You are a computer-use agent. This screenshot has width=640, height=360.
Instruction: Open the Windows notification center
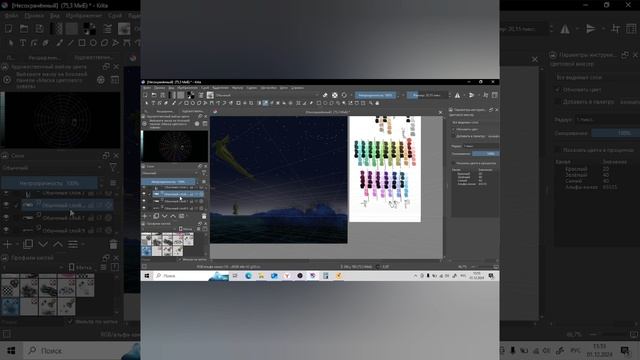491,276
